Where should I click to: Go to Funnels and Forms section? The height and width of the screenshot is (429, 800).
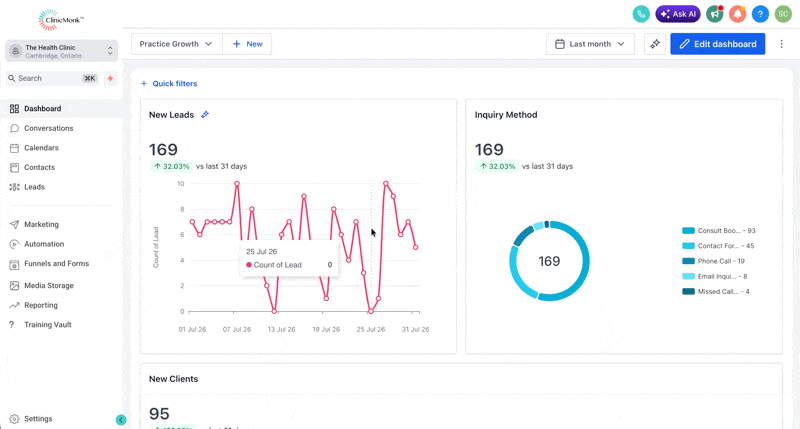(x=57, y=264)
